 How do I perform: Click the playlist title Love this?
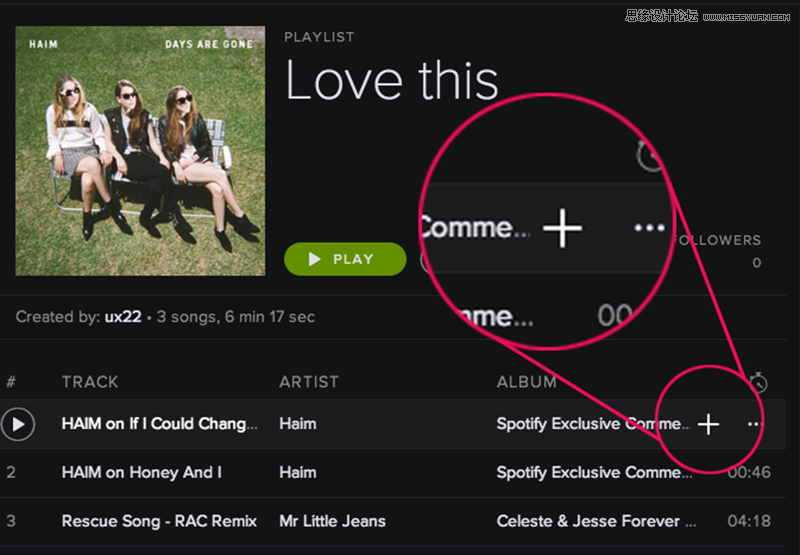click(392, 81)
